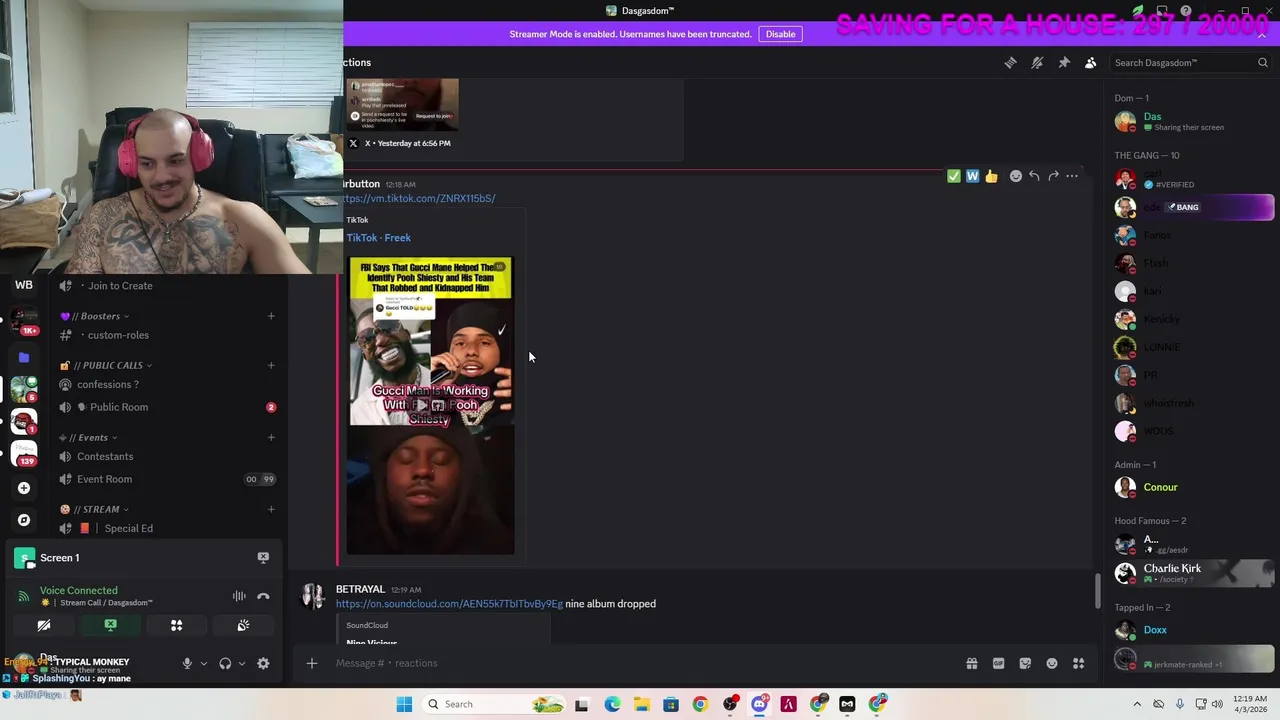This screenshot has height=720, width=1280.
Task: Collapse the PUBLIC CALLS category
Action: (x=107, y=365)
